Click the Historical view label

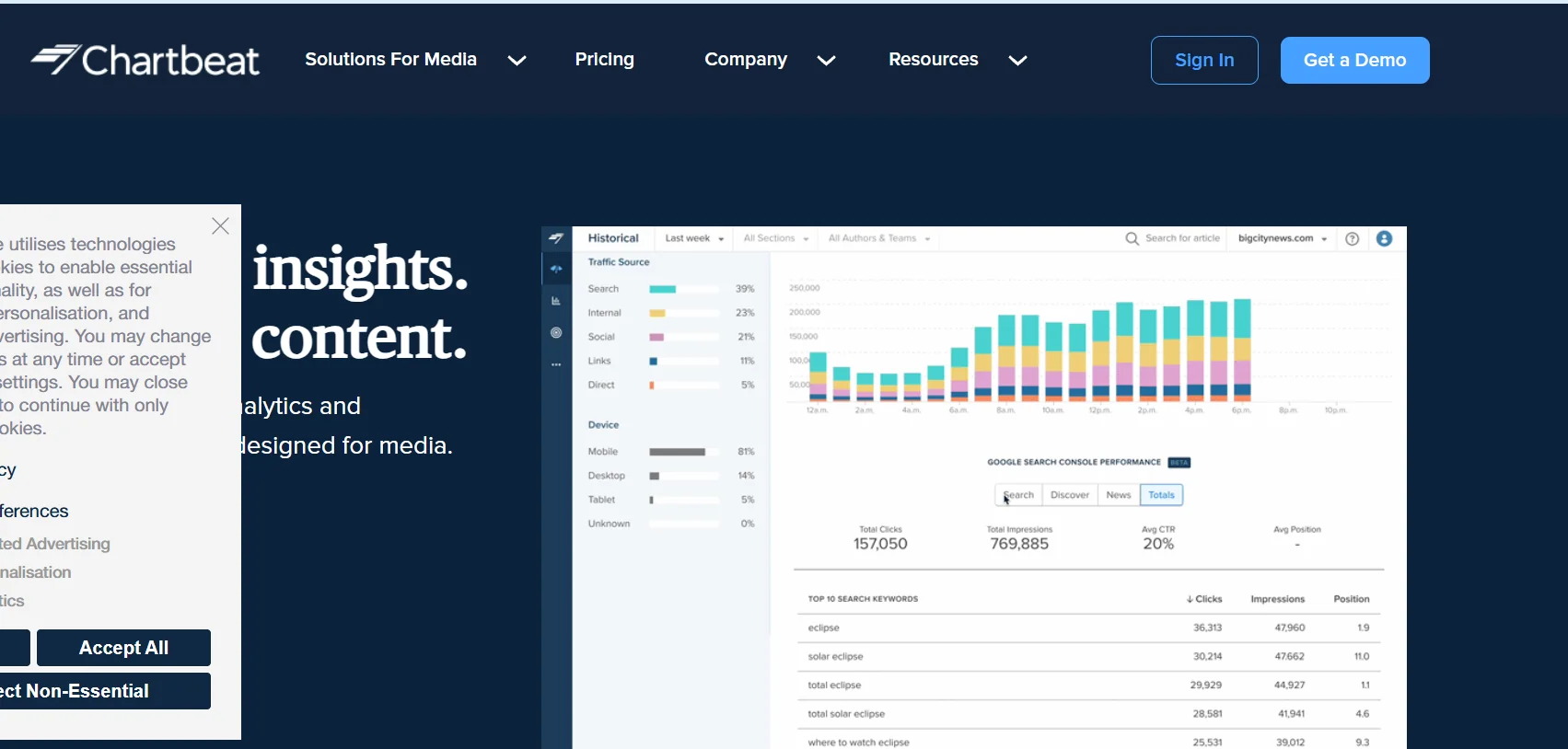point(613,238)
